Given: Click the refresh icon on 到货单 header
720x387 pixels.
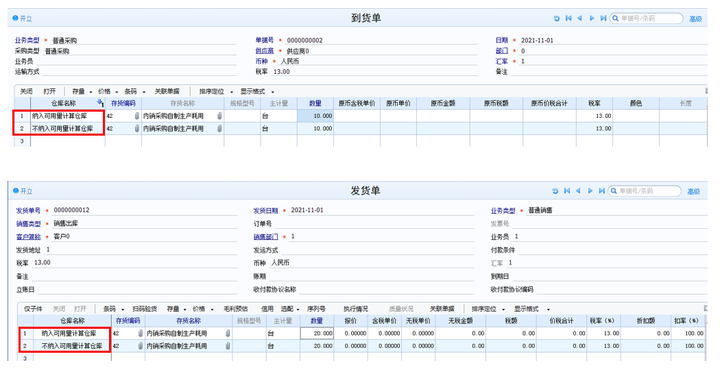Looking at the screenshot, I should click(x=557, y=18).
